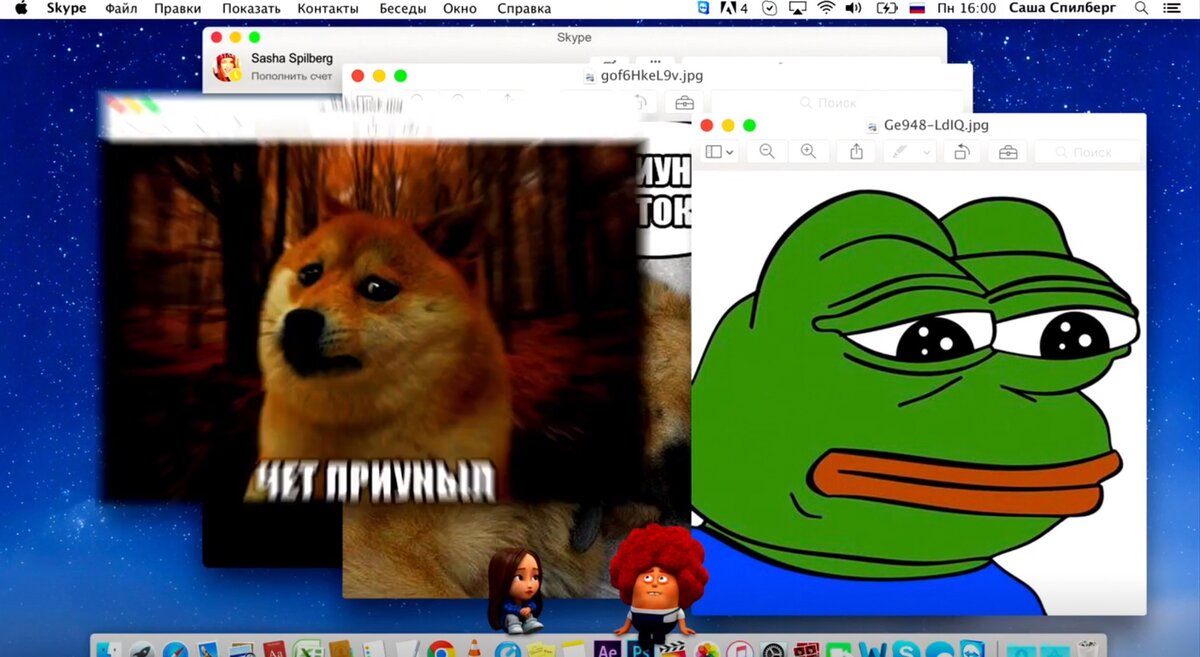Click the Пн 16:00 clock
1200x657 pixels.
tap(966, 8)
